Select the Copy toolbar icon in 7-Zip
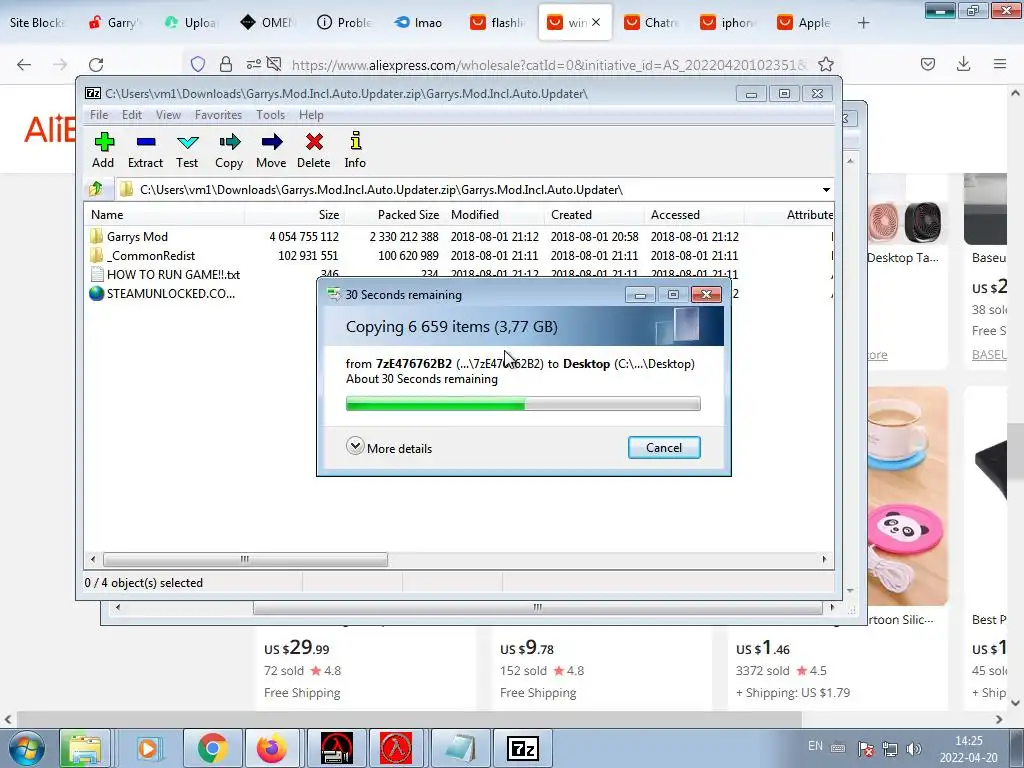The width and height of the screenshot is (1024, 768). [x=229, y=150]
